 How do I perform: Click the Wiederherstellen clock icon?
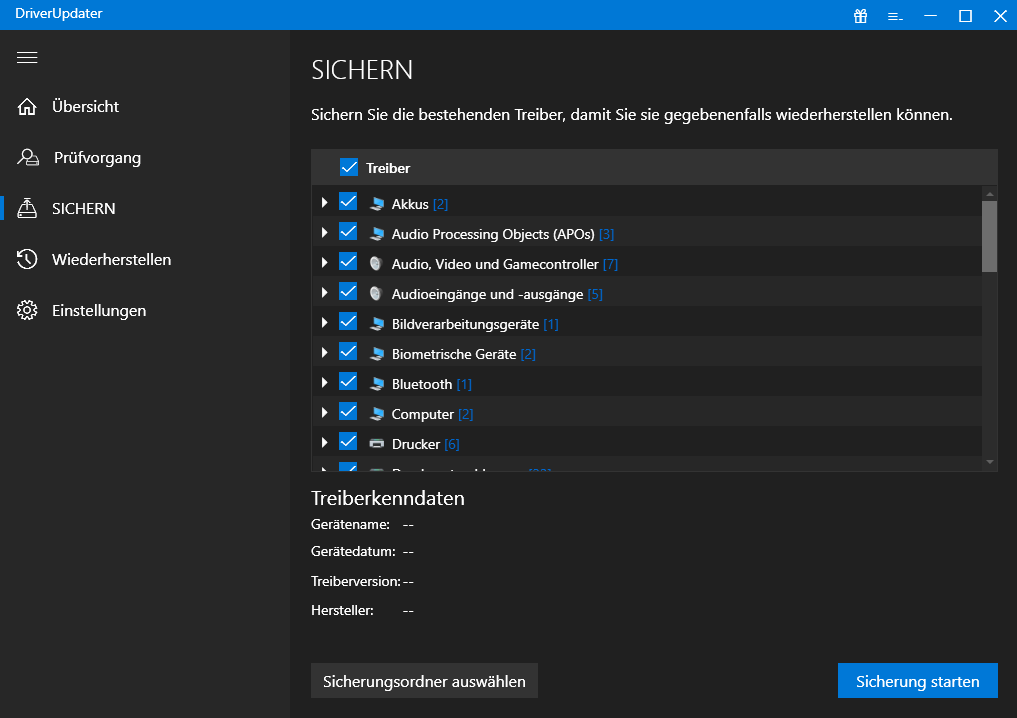[27, 260]
